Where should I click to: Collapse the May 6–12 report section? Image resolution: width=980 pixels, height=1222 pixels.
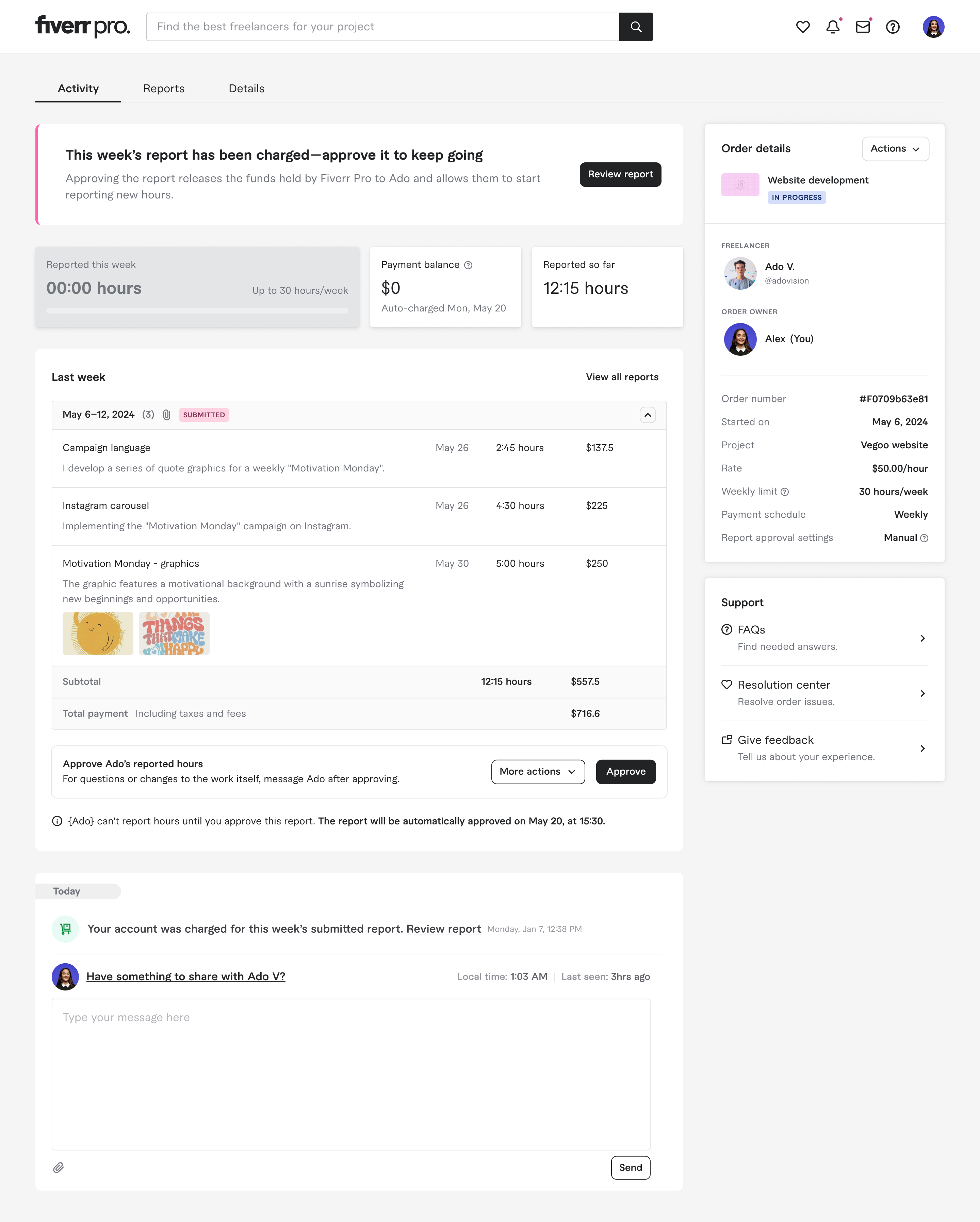click(648, 414)
